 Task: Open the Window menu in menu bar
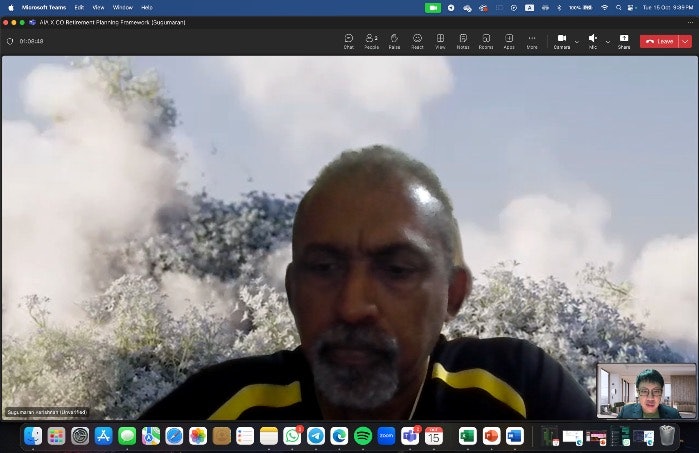(x=122, y=7)
